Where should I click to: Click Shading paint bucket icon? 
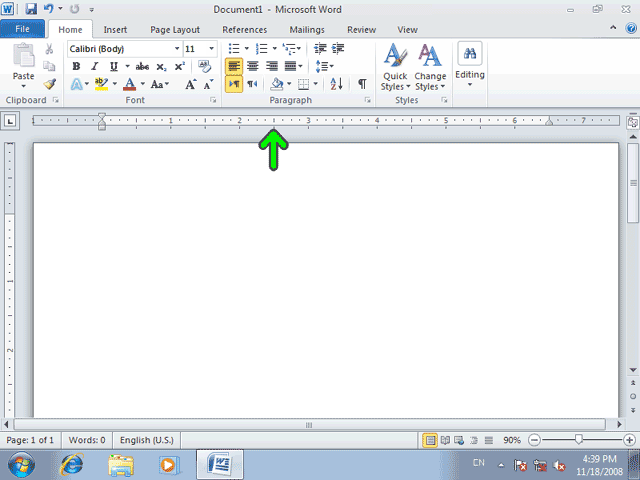pyautogui.click(x=277, y=84)
